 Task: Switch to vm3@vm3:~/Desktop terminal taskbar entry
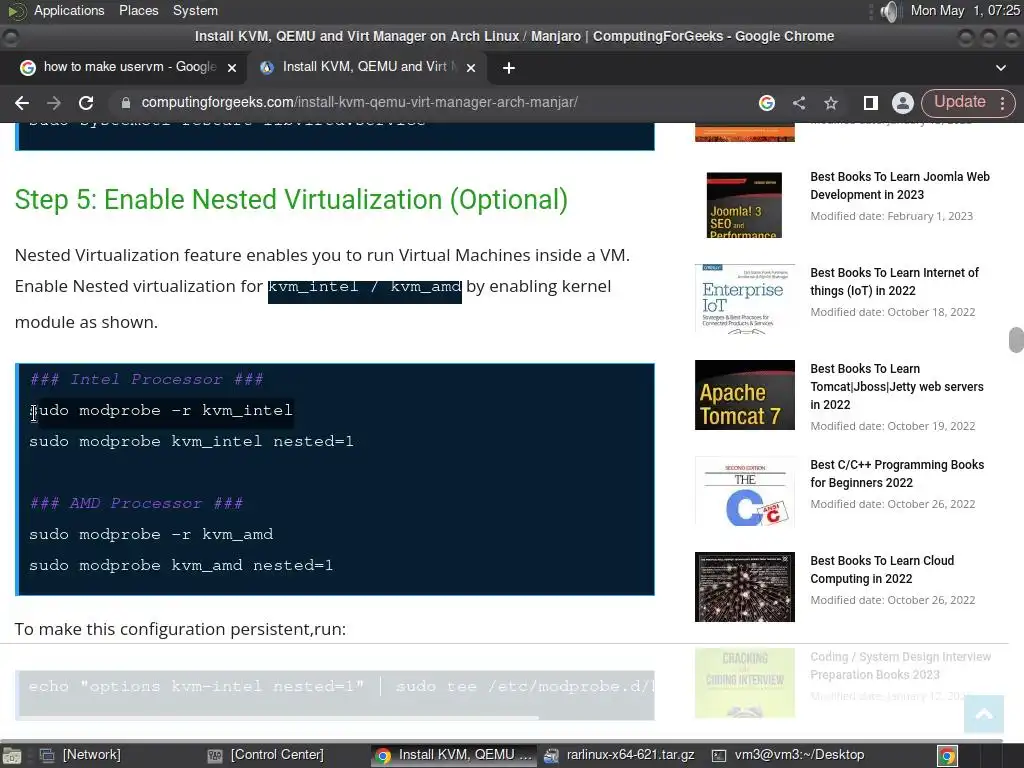click(x=788, y=755)
